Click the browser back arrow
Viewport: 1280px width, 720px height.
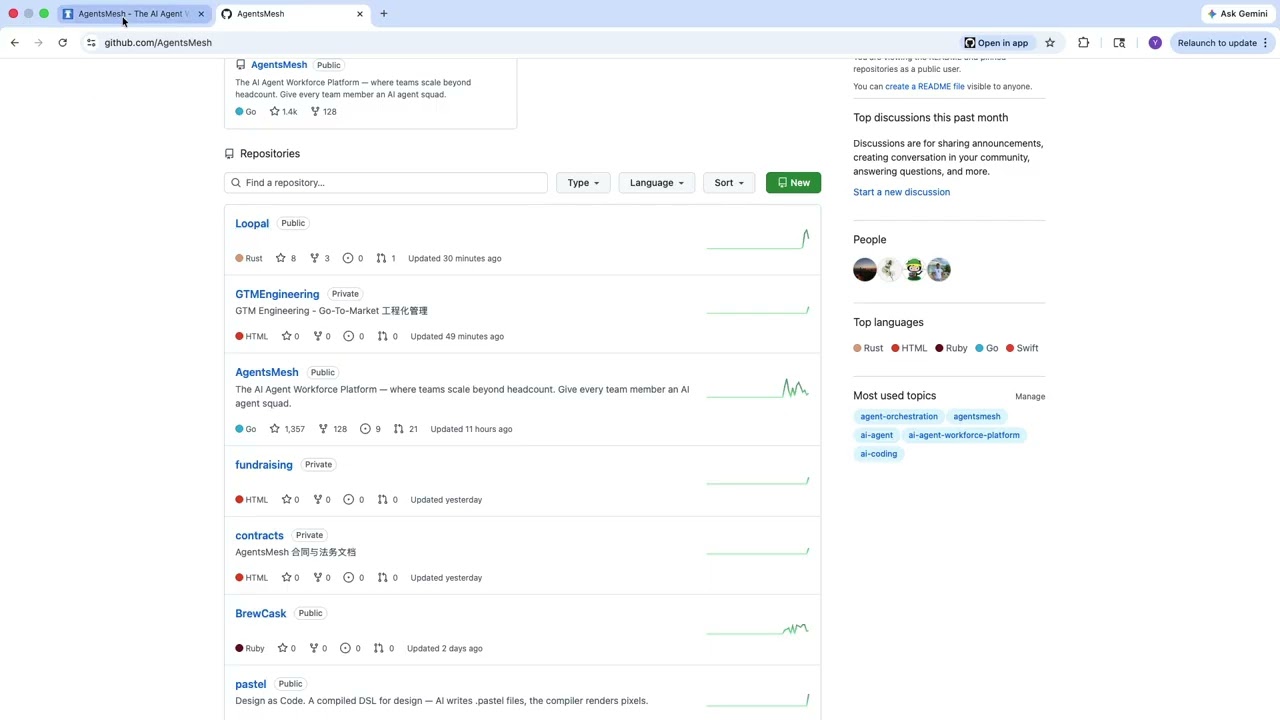14,43
